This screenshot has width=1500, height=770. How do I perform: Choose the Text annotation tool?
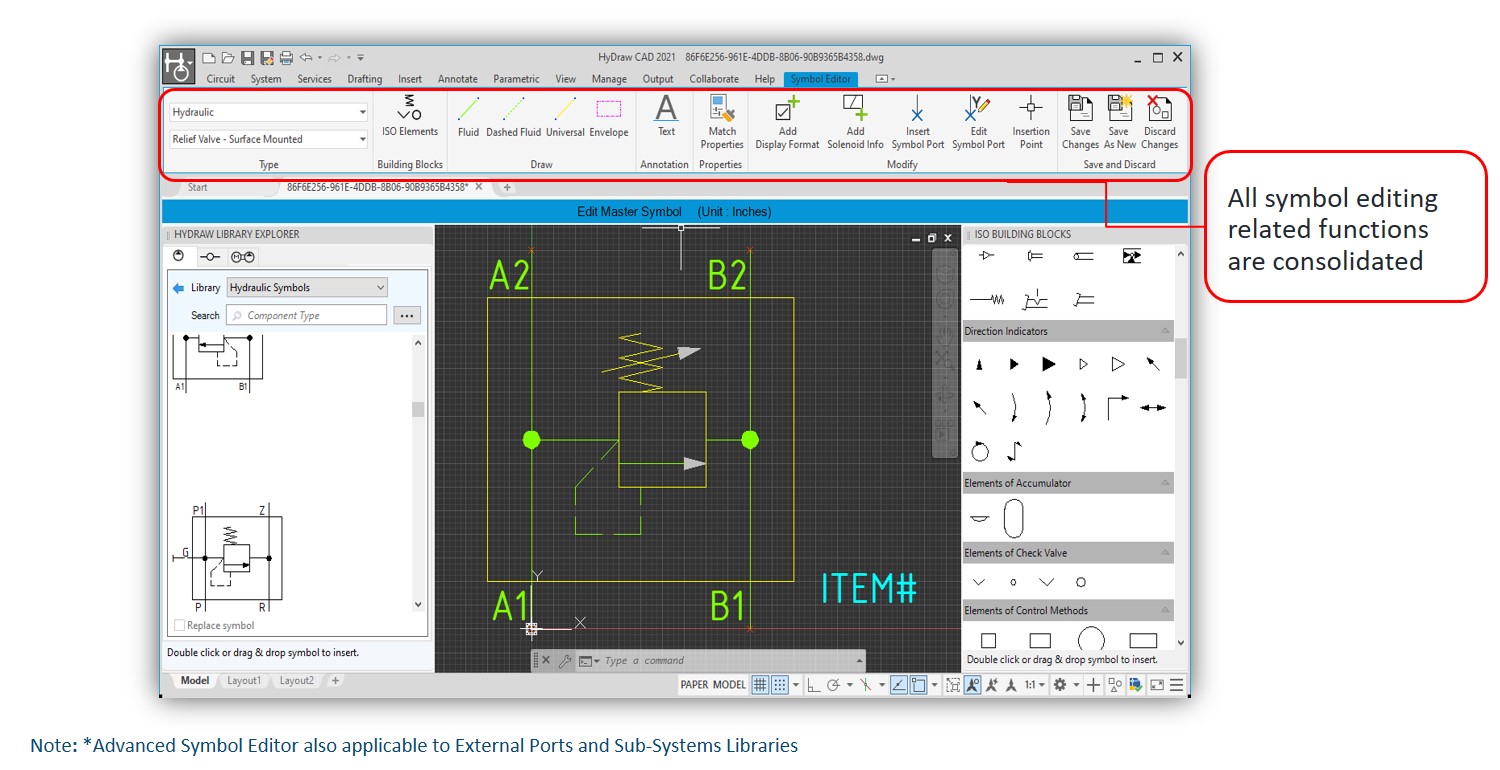[666, 118]
